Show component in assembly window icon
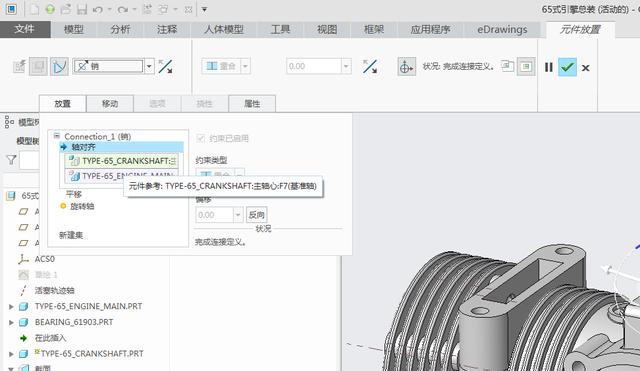 [526, 67]
